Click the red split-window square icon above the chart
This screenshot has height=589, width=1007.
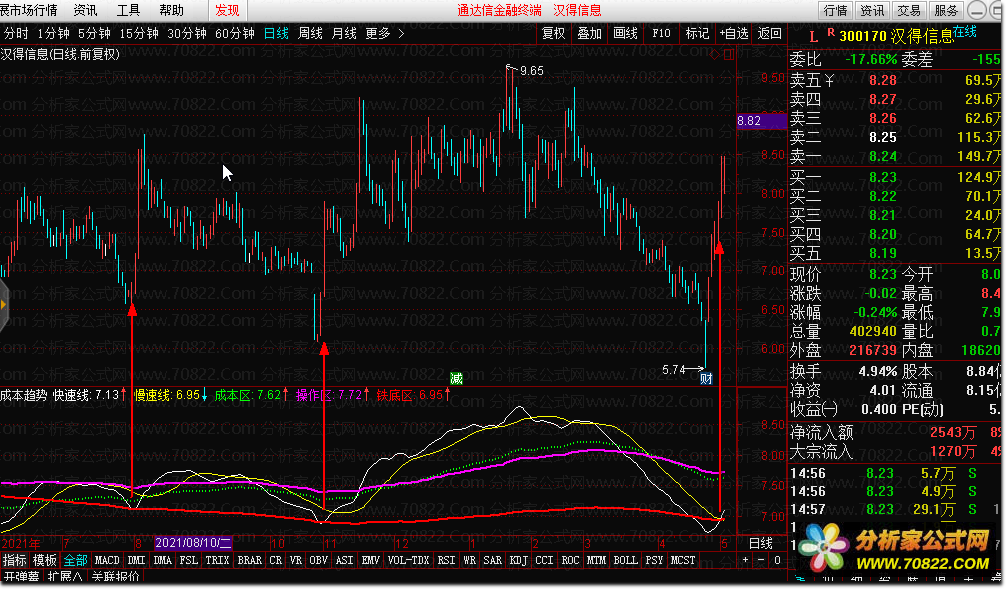(729, 55)
